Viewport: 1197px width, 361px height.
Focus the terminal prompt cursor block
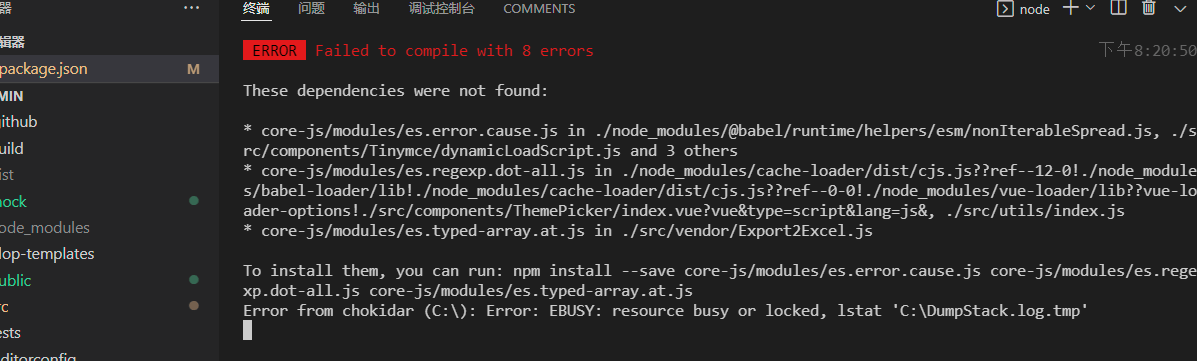[x=247, y=330]
